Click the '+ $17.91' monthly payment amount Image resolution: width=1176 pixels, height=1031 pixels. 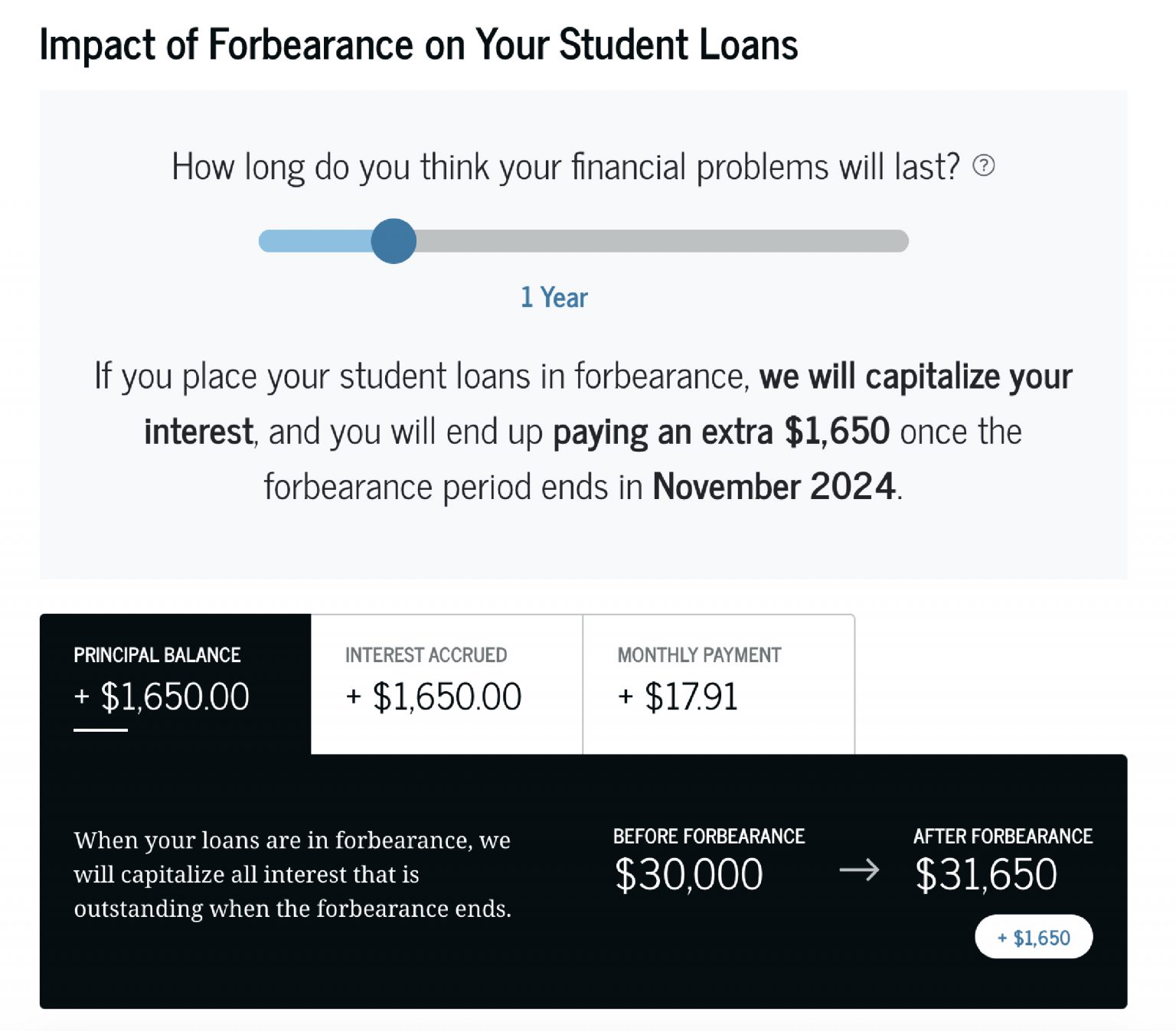click(x=678, y=697)
